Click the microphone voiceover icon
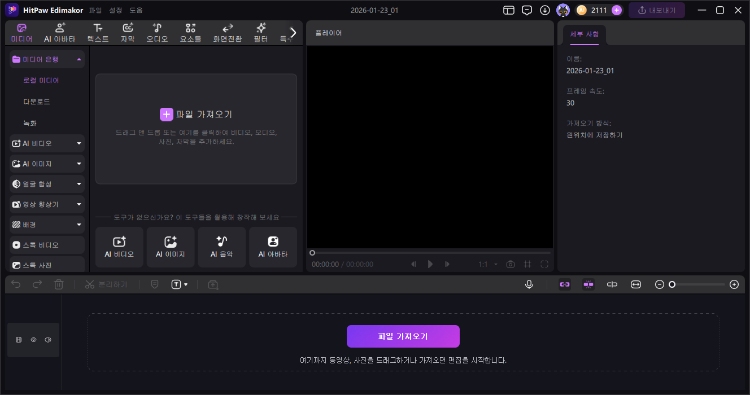The height and width of the screenshot is (395, 750). click(x=529, y=285)
